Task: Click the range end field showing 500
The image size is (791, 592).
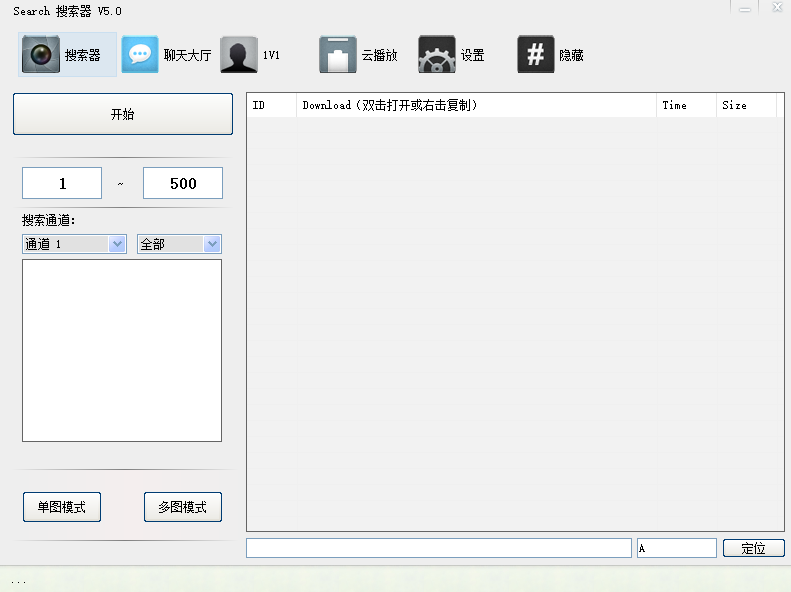Action: [183, 183]
